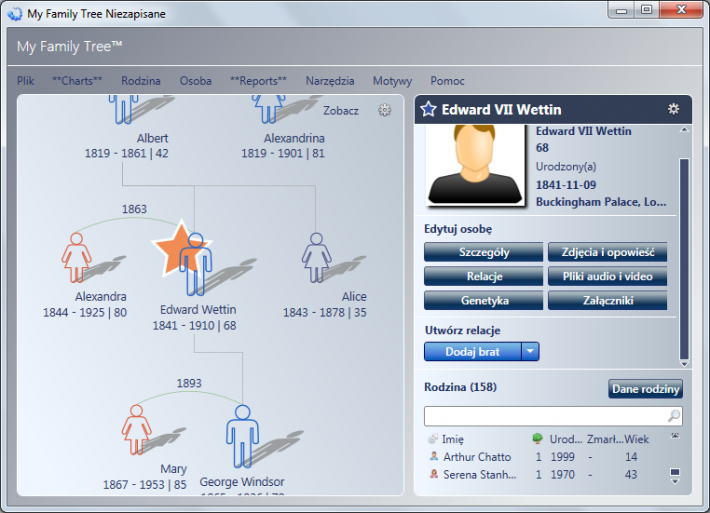710x513 pixels.
Task: Click the search magnifier in the family filter
Action: pyautogui.click(x=674, y=416)
